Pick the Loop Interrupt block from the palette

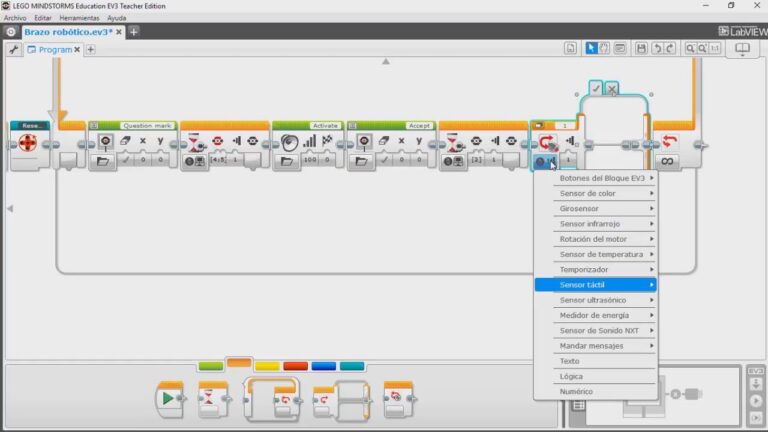pyautogui.click(x=398, y=399)
